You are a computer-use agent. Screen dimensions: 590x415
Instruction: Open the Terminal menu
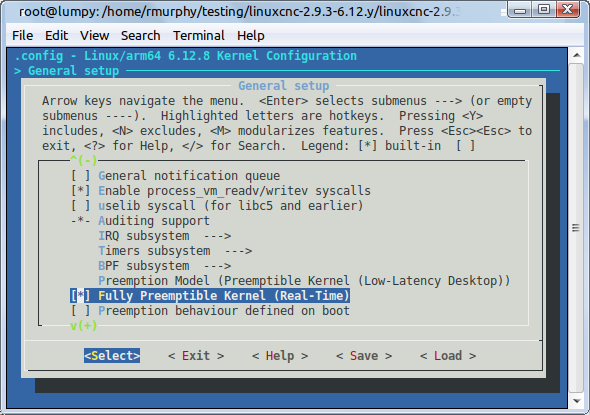pos(199,36)
